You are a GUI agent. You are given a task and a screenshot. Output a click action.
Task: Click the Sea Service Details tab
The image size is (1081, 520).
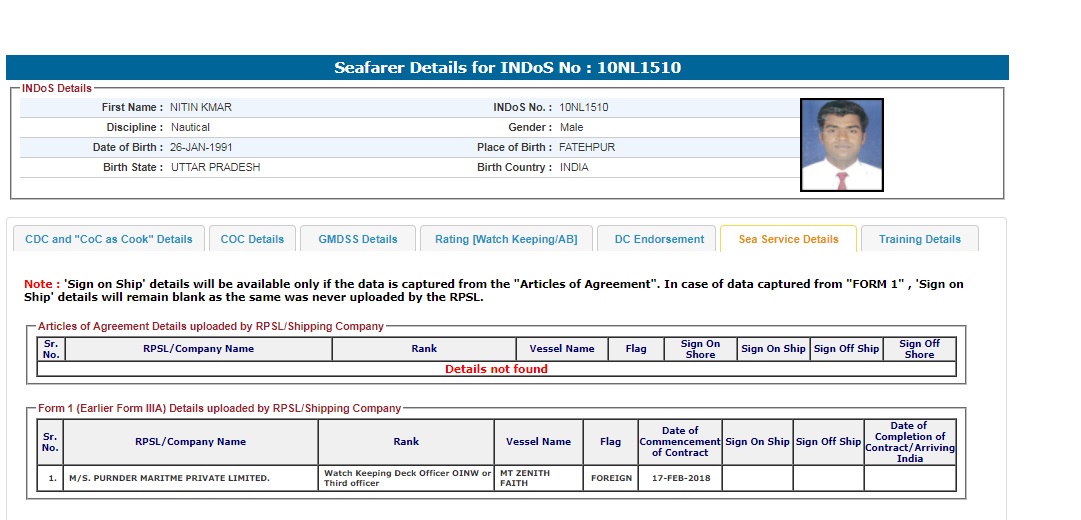click(x=788, y=239)
